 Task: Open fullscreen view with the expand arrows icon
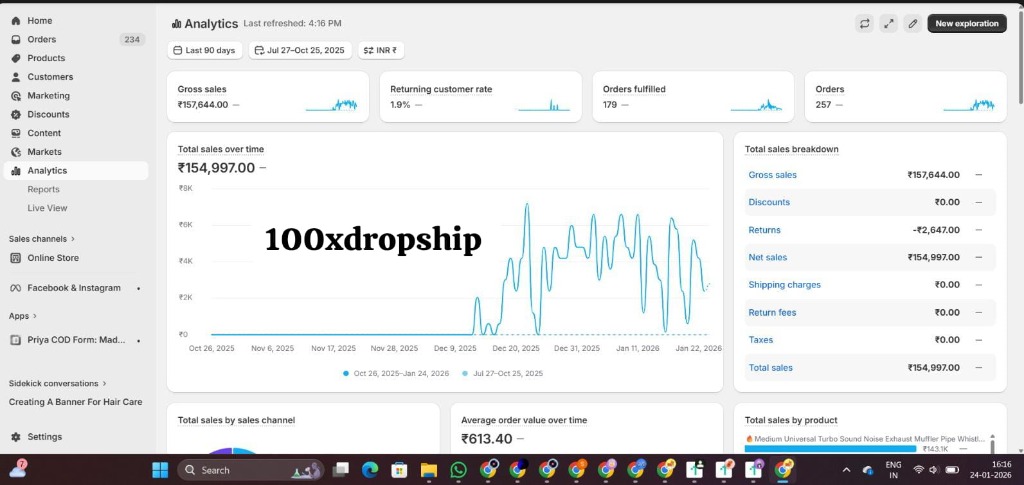tap(888, 23)
